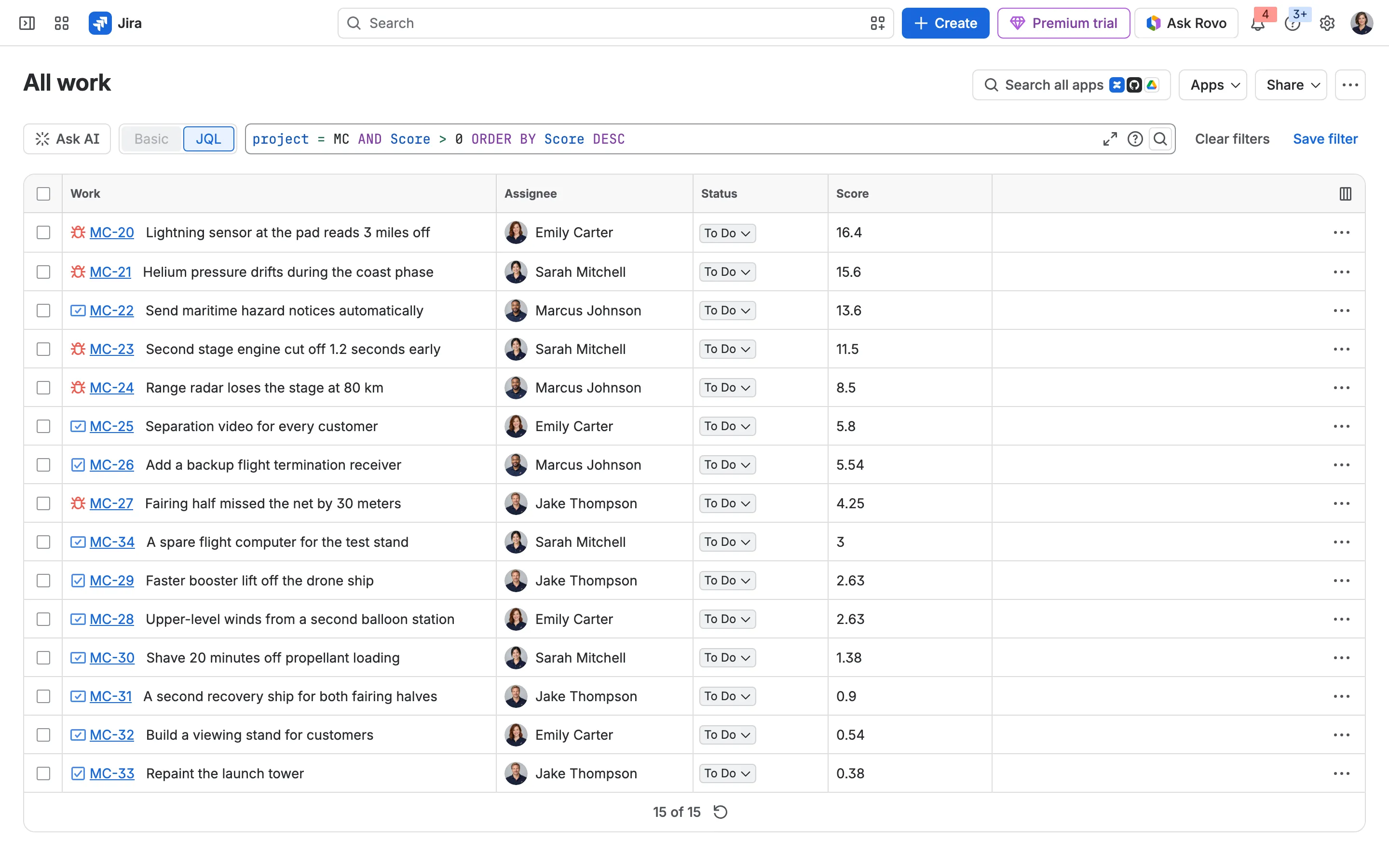The image size is (1389, 868).
Task: Open the notifications bell icon
Action: (x=1257, y=23)
